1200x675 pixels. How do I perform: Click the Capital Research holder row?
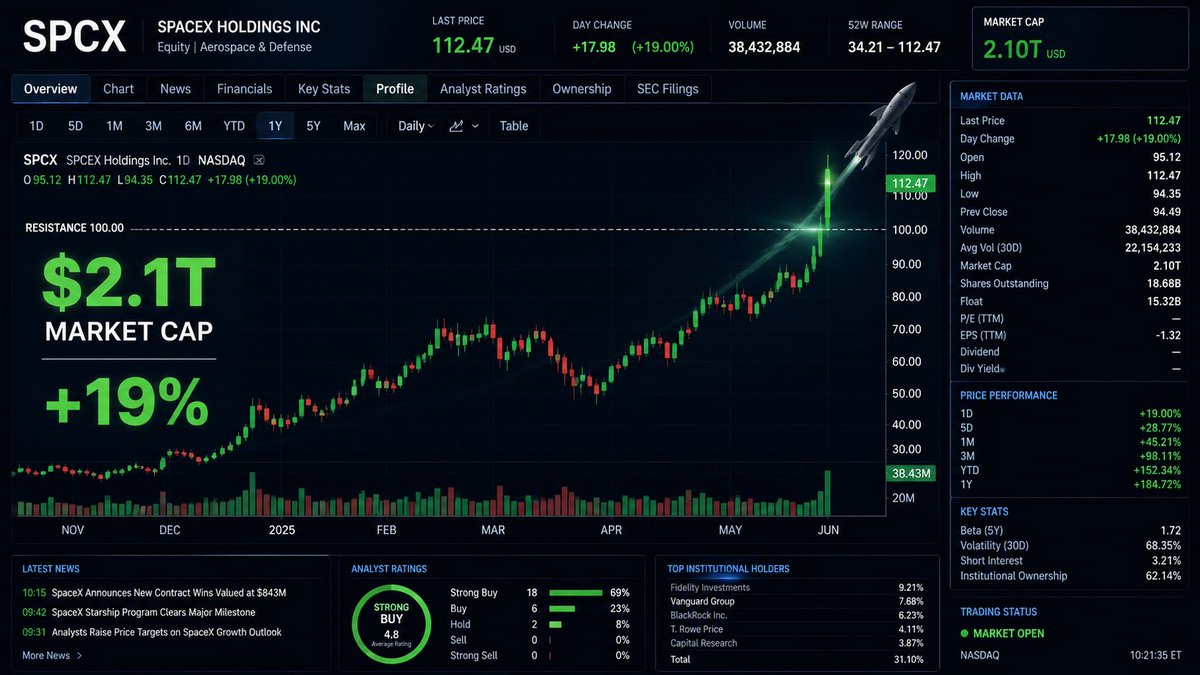pyautogui.click(x=797, y=644)
